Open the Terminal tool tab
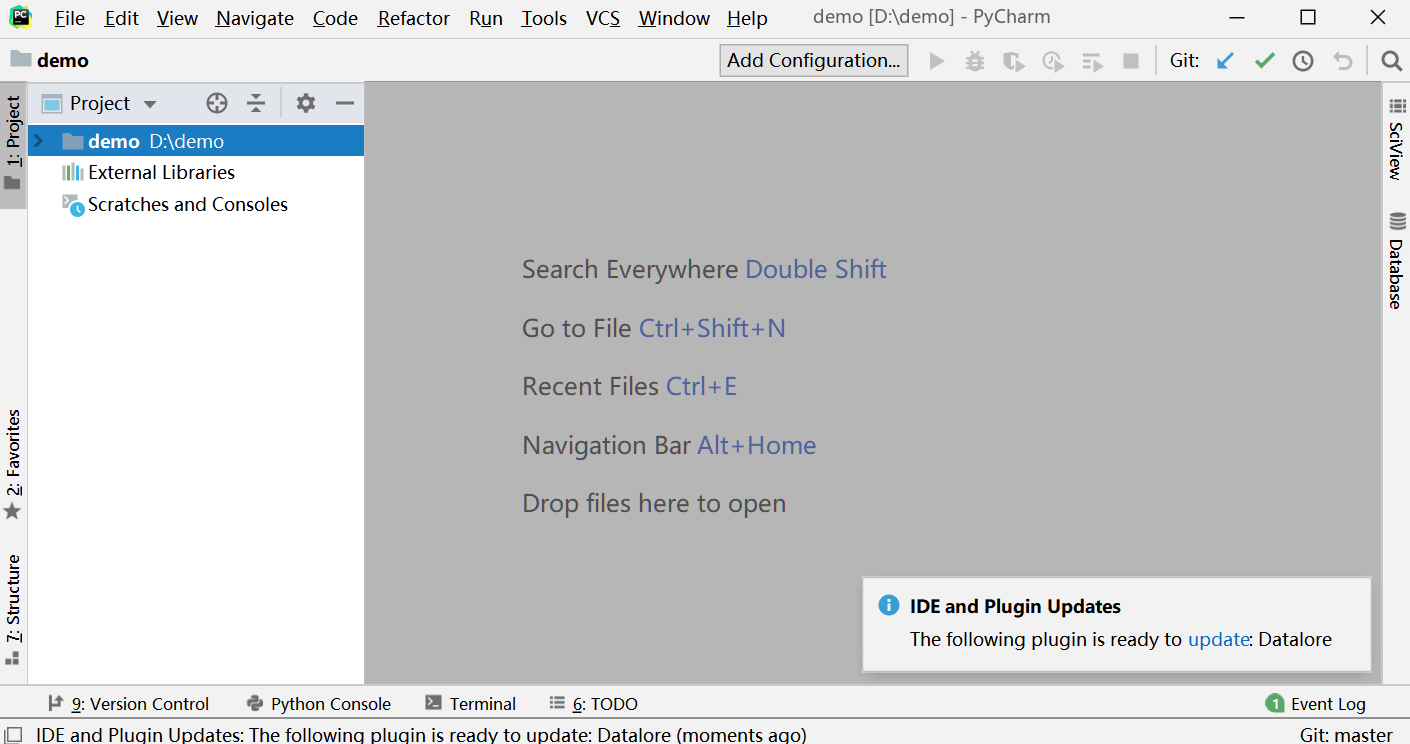 pos(471,704)
